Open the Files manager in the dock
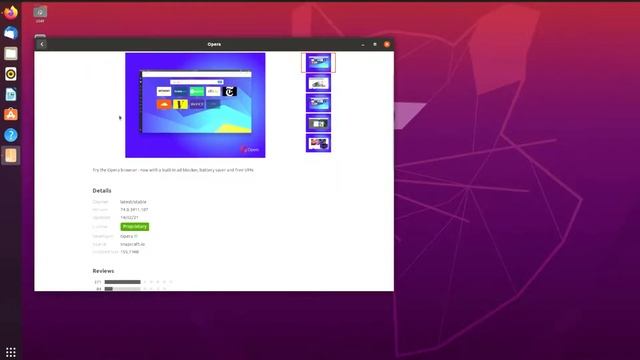This screenshot has width=640, height=360. (x=11, y=53)
